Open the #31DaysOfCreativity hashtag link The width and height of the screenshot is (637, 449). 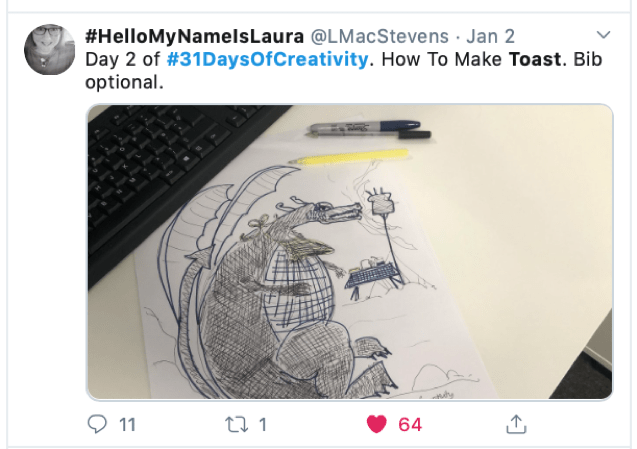[x=267, y=59]
